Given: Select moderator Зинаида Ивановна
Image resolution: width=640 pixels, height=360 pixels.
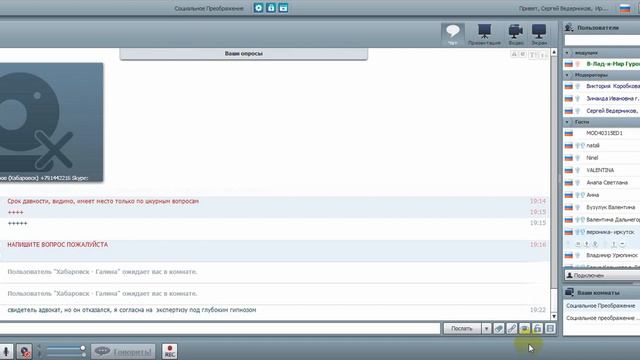Looking at the screenshot, I should 613,98.
